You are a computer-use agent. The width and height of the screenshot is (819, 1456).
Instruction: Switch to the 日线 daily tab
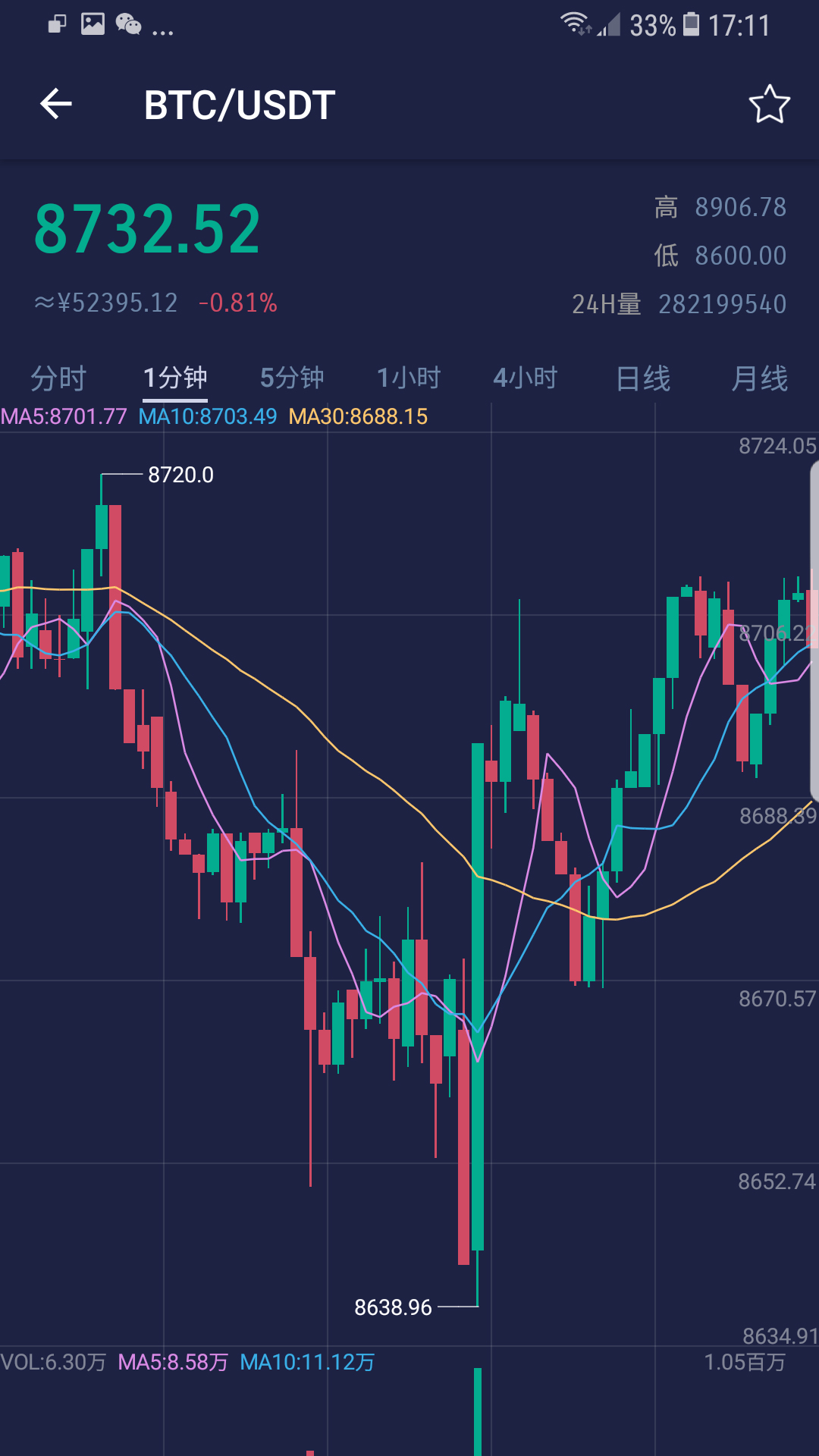coord(643,378)
